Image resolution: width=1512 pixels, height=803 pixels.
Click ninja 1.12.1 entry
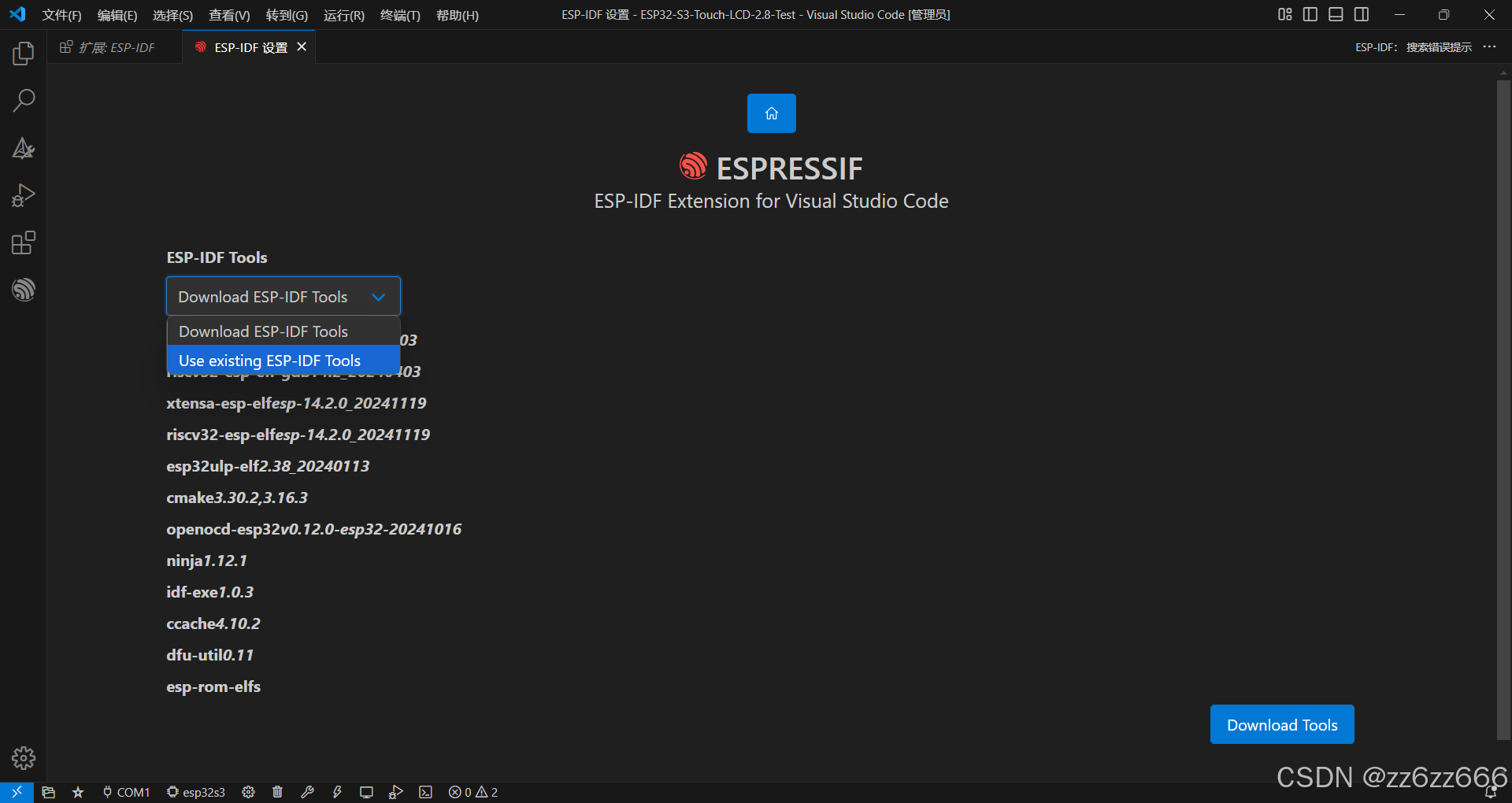tap(206, 561)
